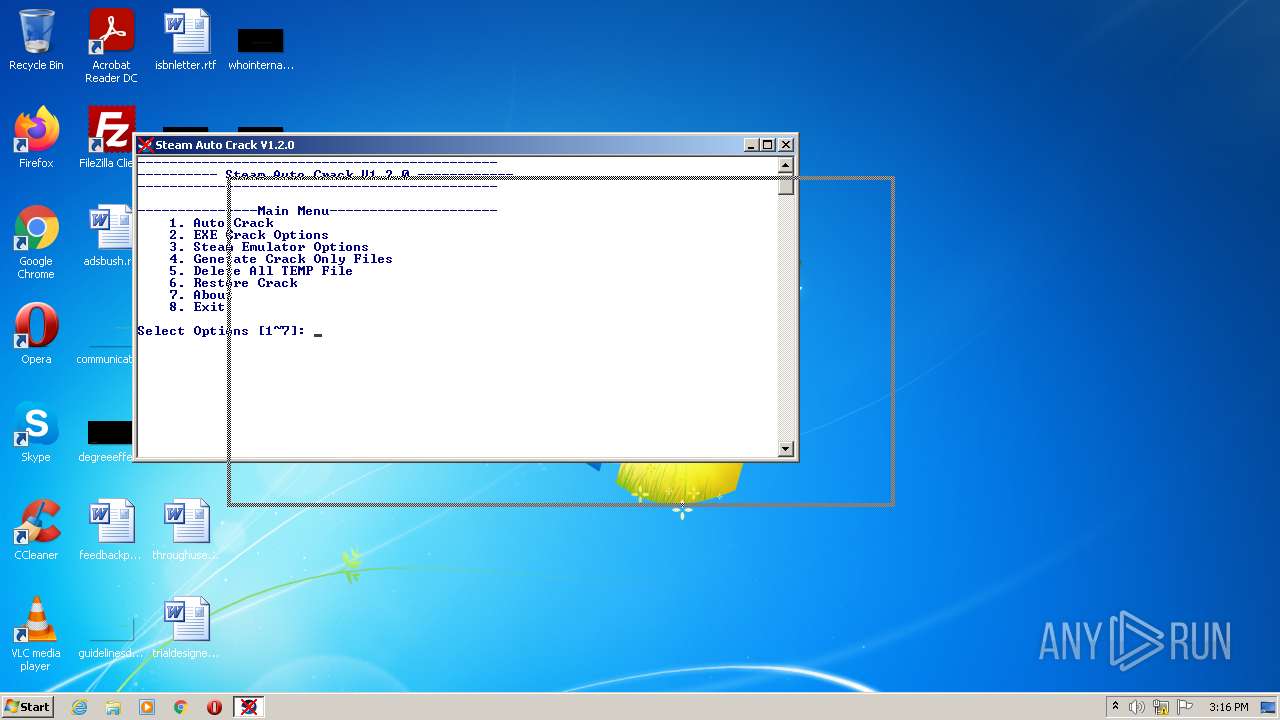Open the Action Center flag icon
This screenshot has width=1280, height=720.
(1185, 707)
